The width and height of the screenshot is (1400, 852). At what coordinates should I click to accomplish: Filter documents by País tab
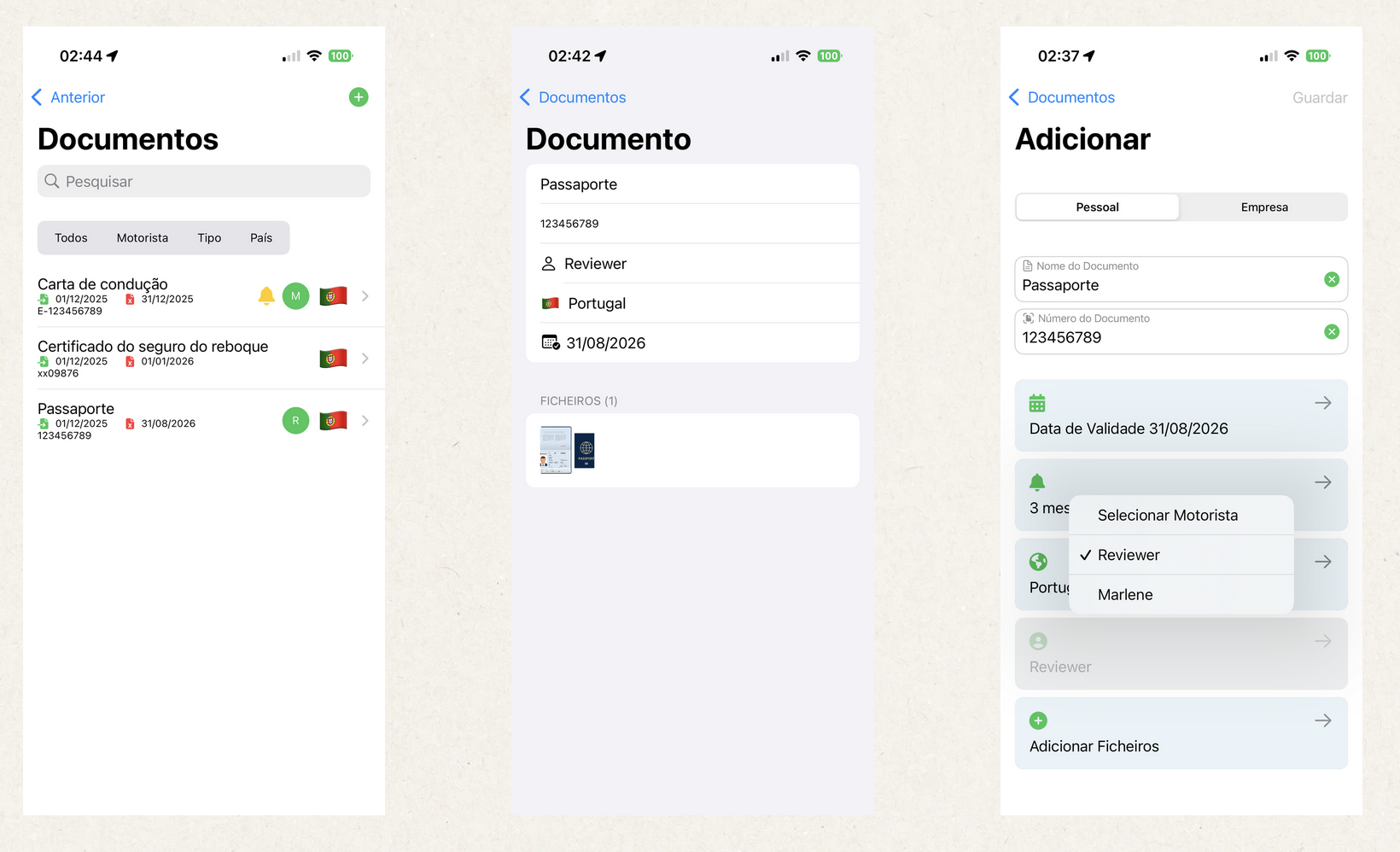click(261, 238)
